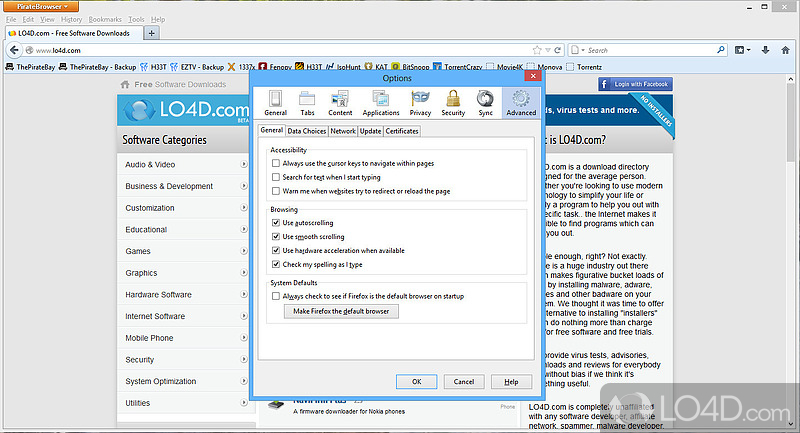Image resolution: width=800 pixels, height=433 pixels.
Task: Open the Privacy mask icon panel
Action: pos(420,103)
